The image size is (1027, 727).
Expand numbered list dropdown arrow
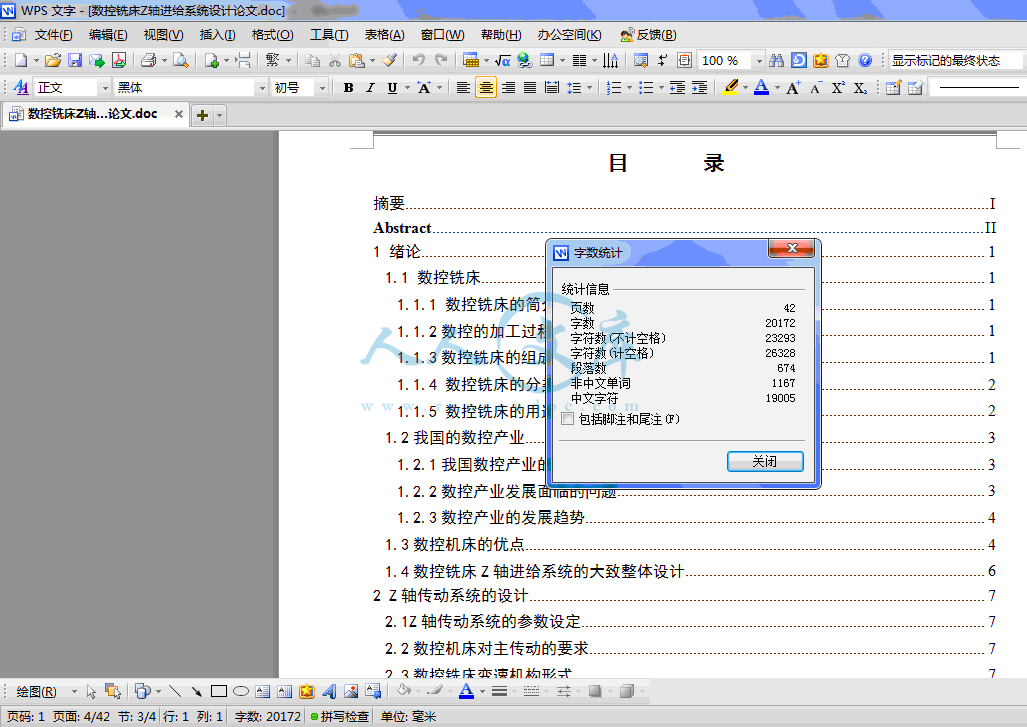[x=629, y=88]
